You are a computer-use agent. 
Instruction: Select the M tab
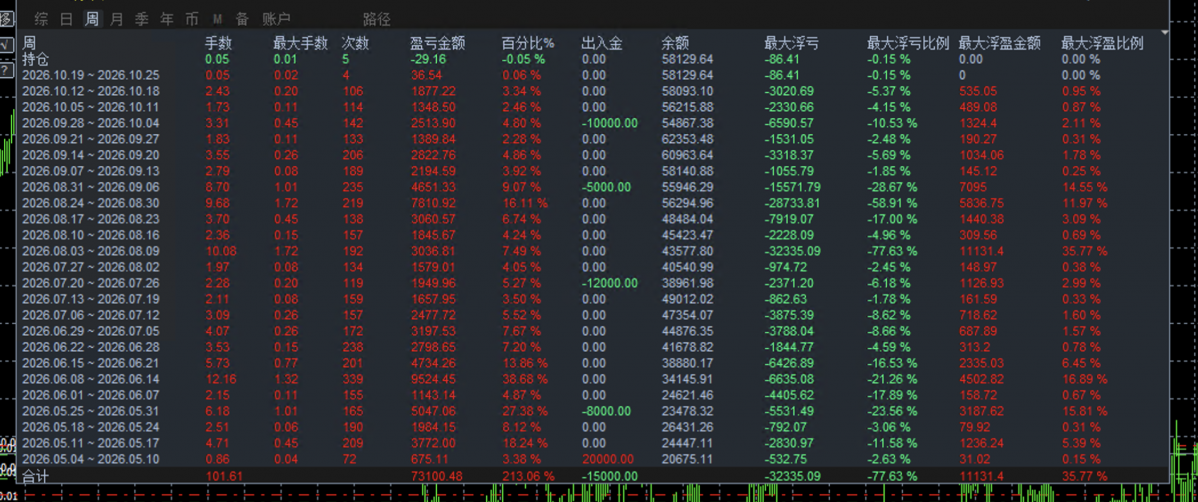coord(217,18)
